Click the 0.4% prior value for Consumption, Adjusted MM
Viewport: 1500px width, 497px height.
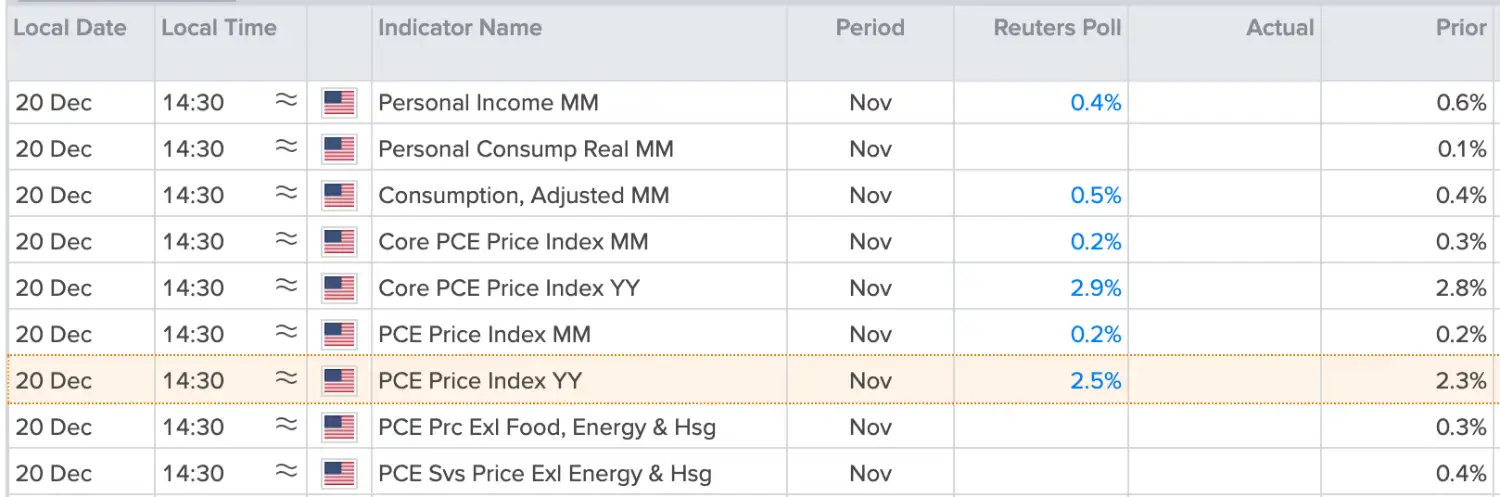[x=1462, y=195]
